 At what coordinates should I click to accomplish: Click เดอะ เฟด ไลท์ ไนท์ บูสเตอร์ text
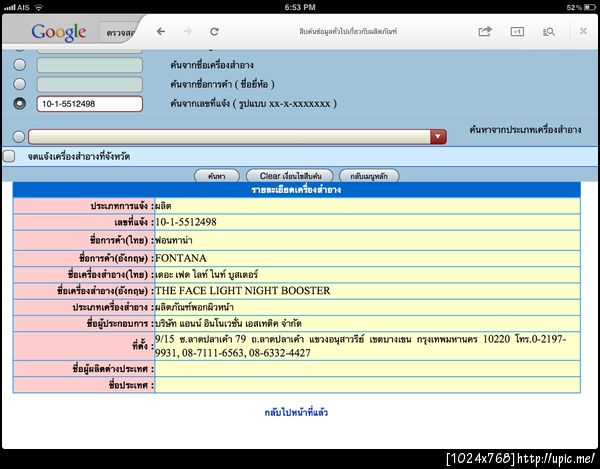pos(206,274)
